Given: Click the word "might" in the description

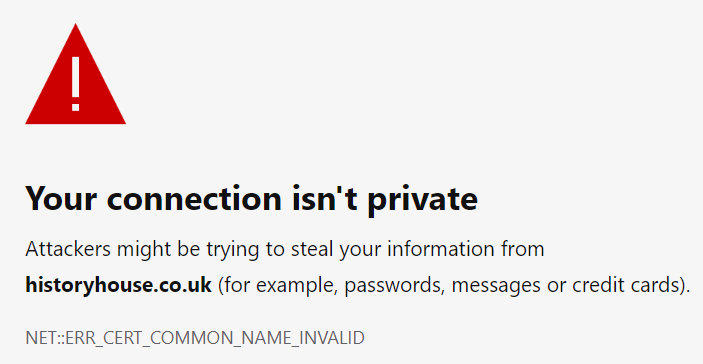Looking at the screenshot, I should click(x=144, y=250).
